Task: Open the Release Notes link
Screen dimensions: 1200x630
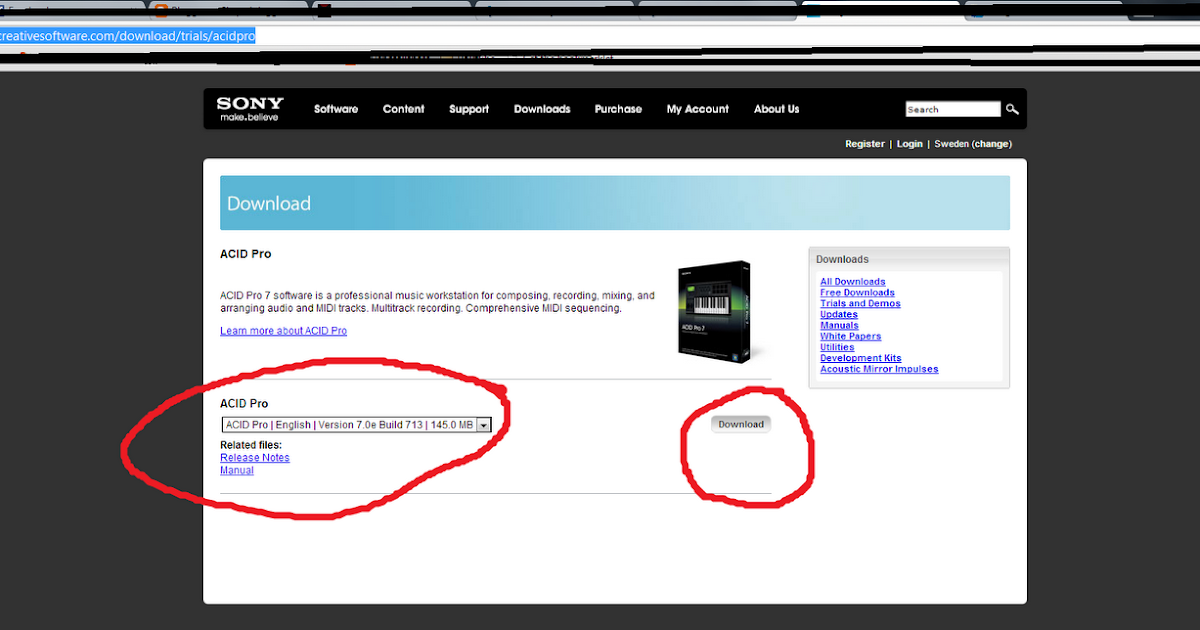Action: click(x=255, y=458)
